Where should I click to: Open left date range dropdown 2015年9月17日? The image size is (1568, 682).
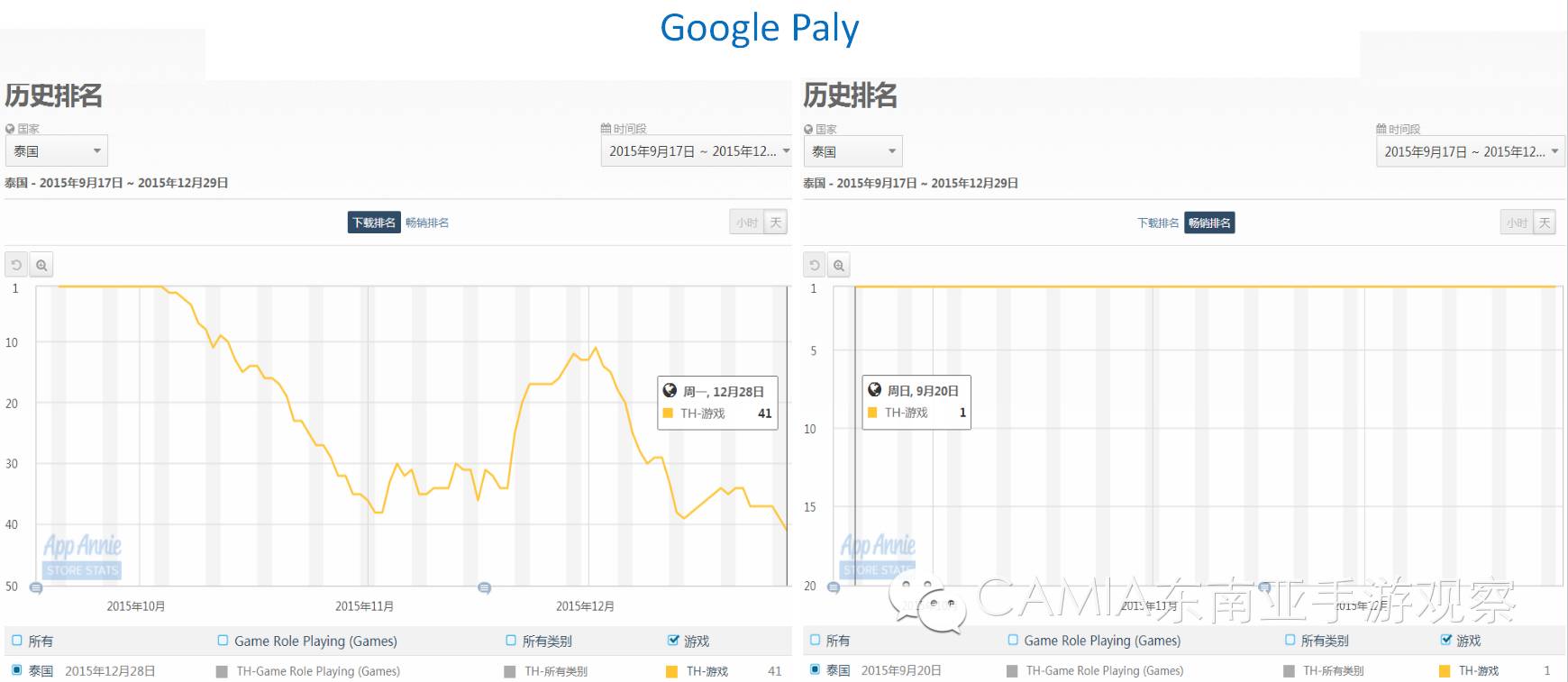point(697,150)
